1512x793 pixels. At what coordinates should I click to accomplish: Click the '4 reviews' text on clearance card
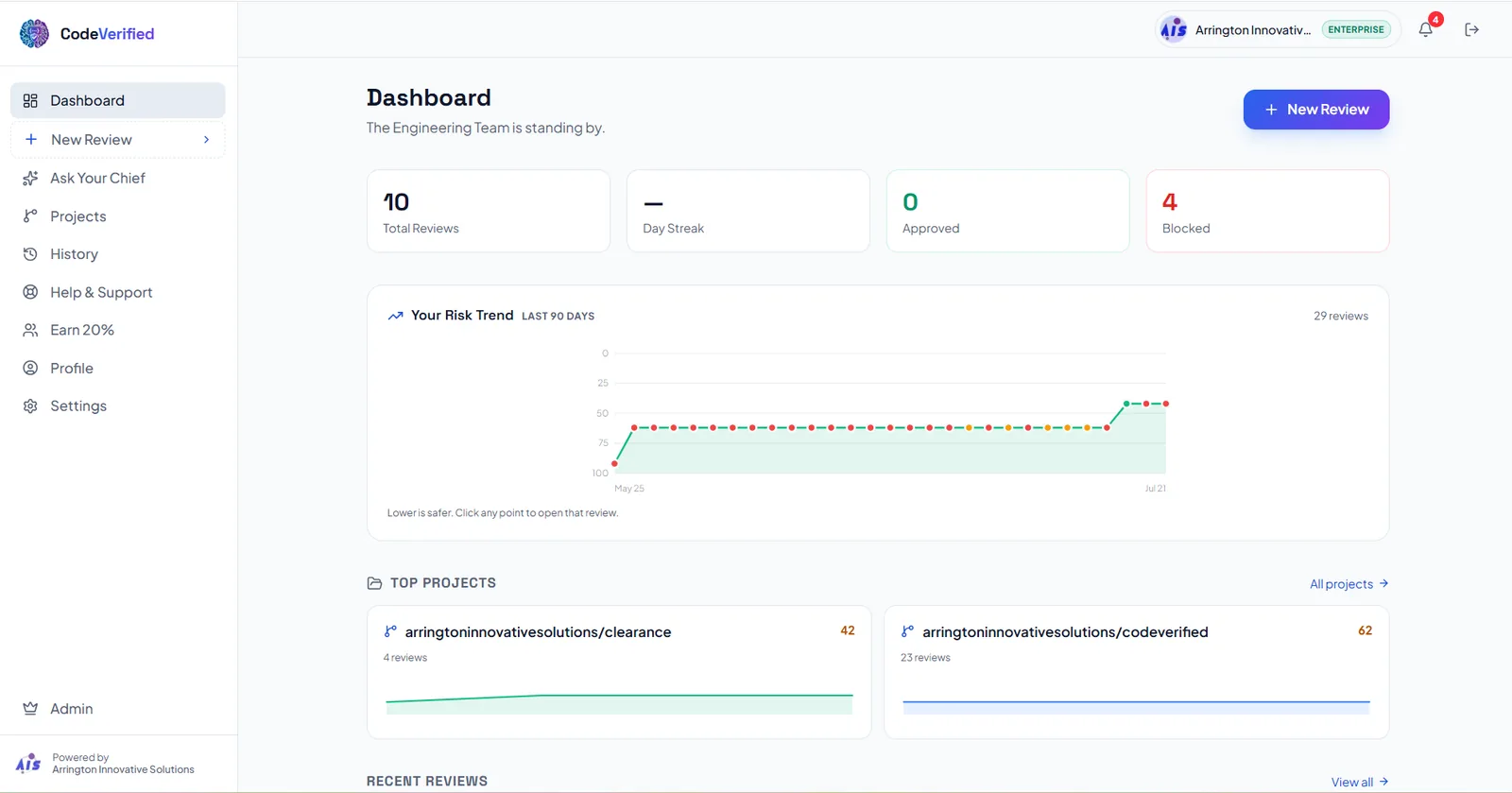pos(404,658)
